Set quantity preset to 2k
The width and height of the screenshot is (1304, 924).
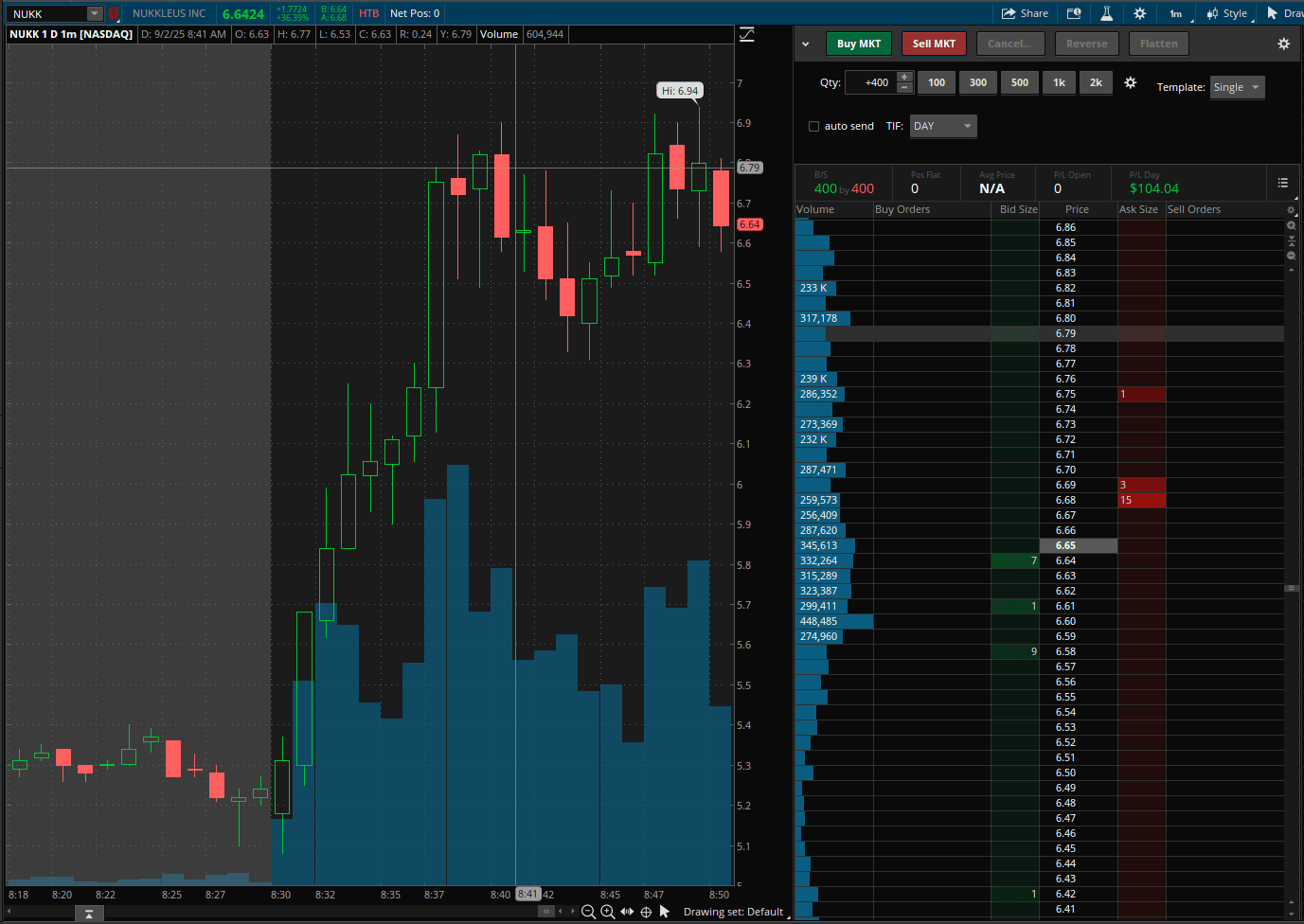click(1096, 82)
